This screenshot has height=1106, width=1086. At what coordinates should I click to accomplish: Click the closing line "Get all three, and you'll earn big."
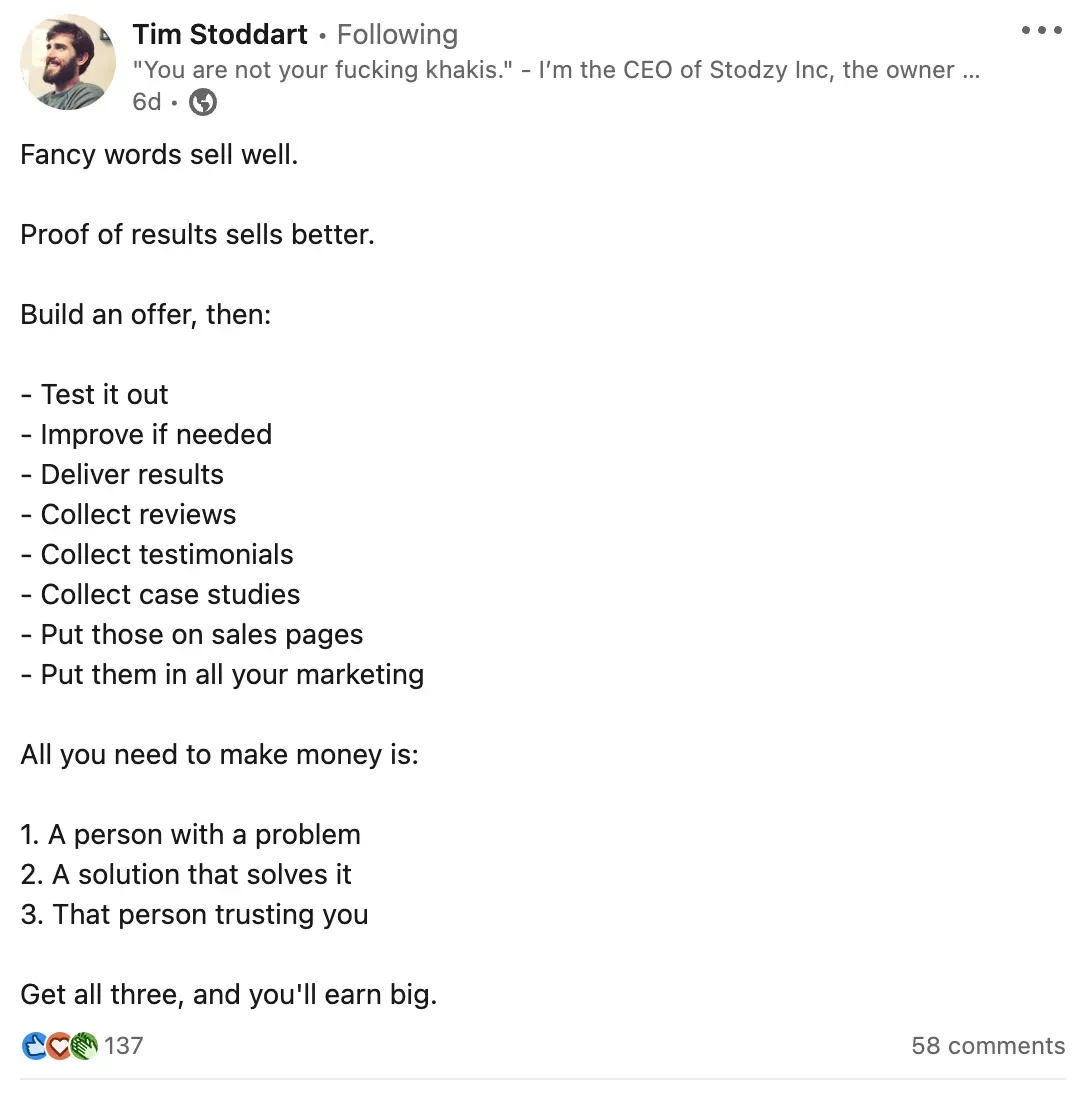229,995
